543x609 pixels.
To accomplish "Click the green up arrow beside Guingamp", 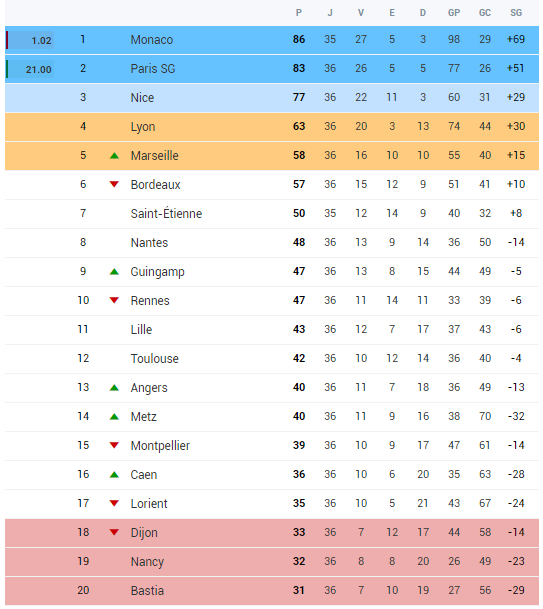I will click(x=114, y=272).
